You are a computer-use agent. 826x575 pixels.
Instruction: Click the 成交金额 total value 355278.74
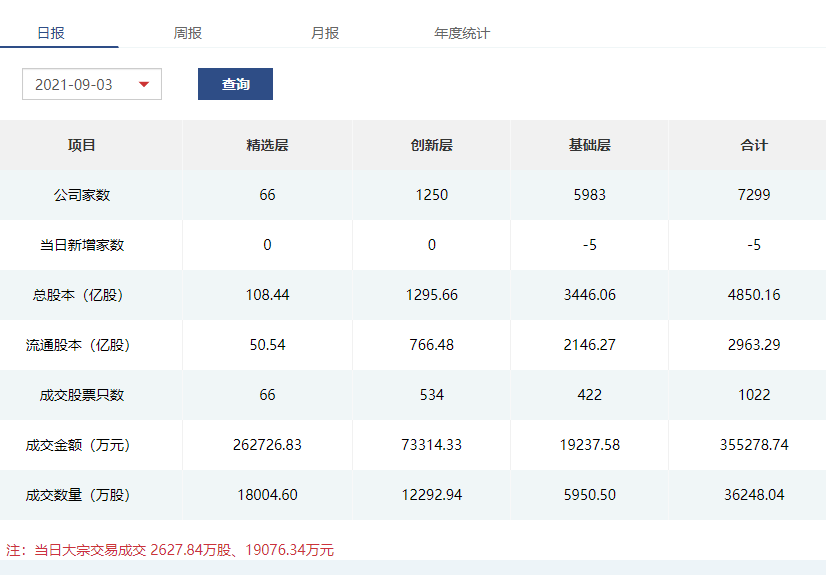(754, 445)
